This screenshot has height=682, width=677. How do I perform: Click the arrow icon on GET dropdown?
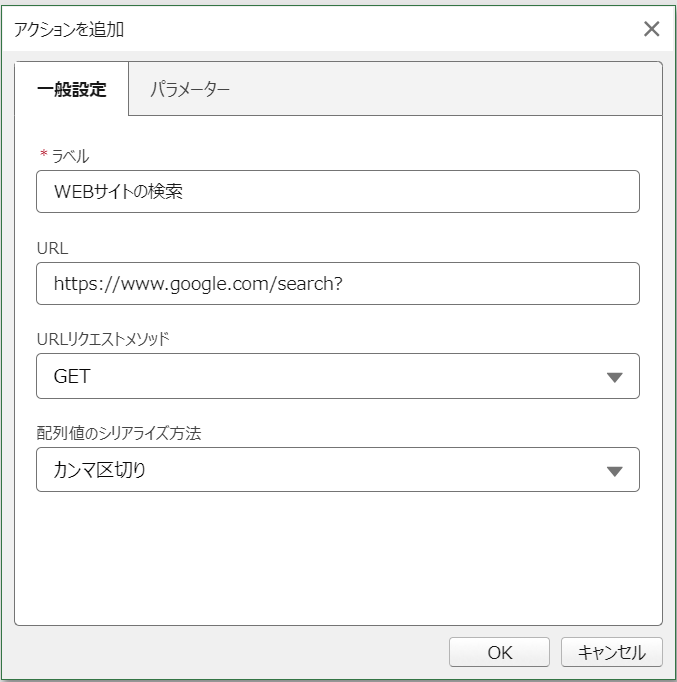[x=614, y=377]
